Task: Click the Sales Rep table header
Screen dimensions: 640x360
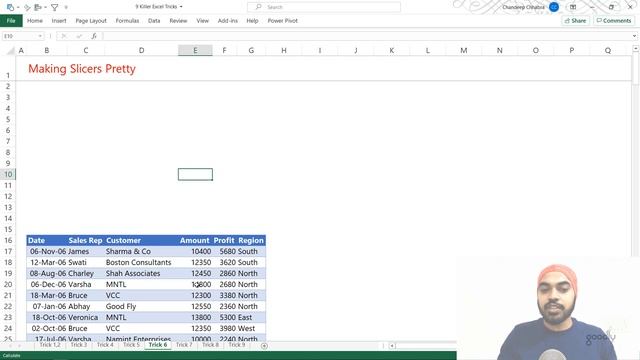Action: [x=85, y=240]
